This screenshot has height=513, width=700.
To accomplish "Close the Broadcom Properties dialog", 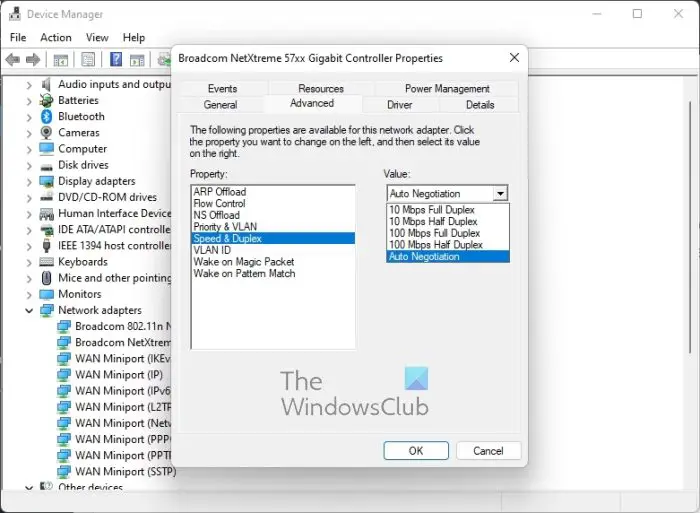I will (x=514, y=58).
